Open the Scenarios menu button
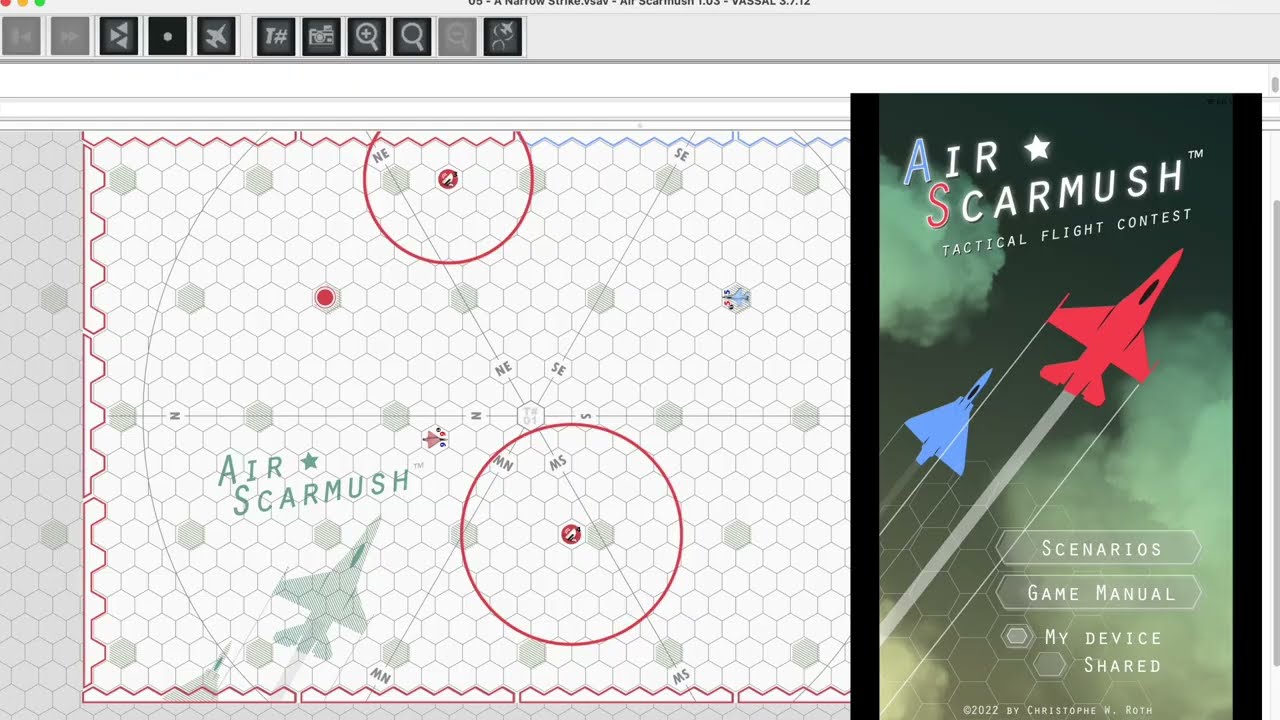The height and width of the screenshot is (720, 1280). click(1099, 548)
